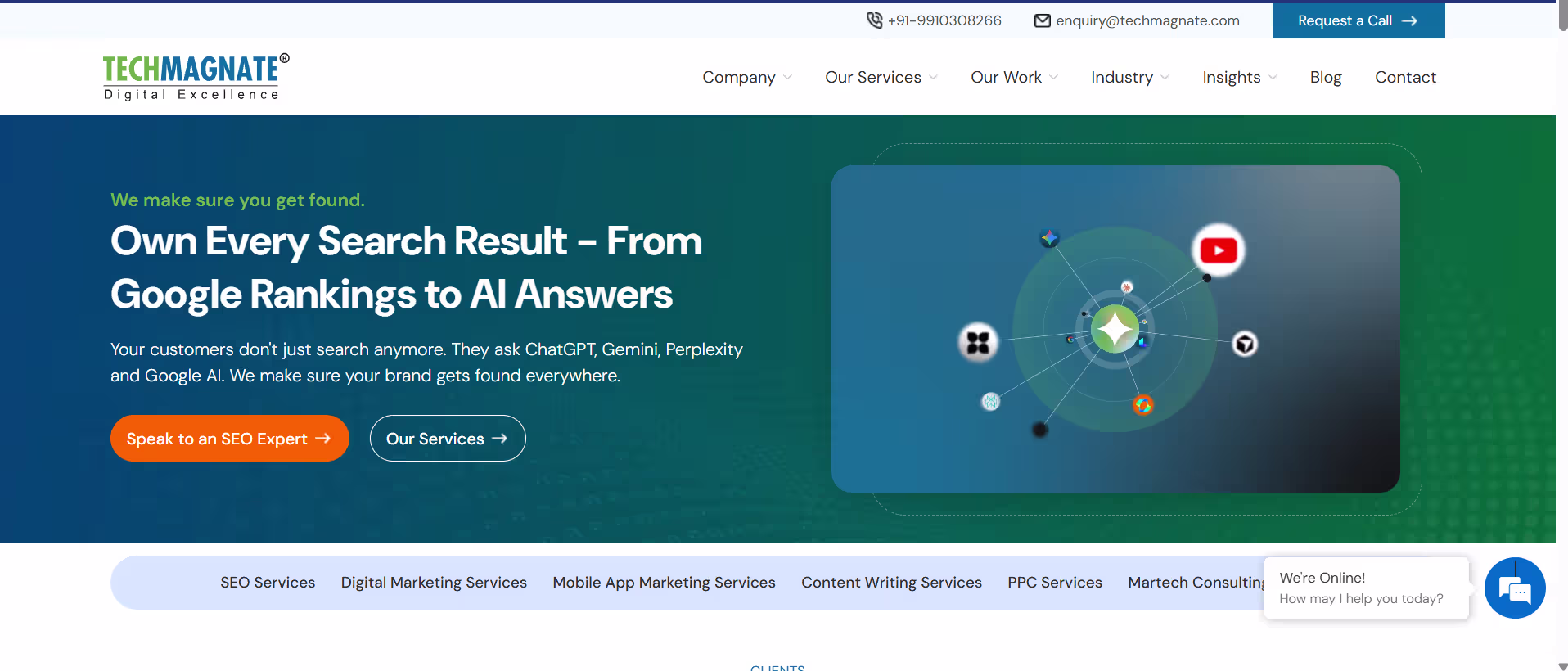Open Digital Marketing Services link
Screen dimensions: 1568x671
pos(434,583)
